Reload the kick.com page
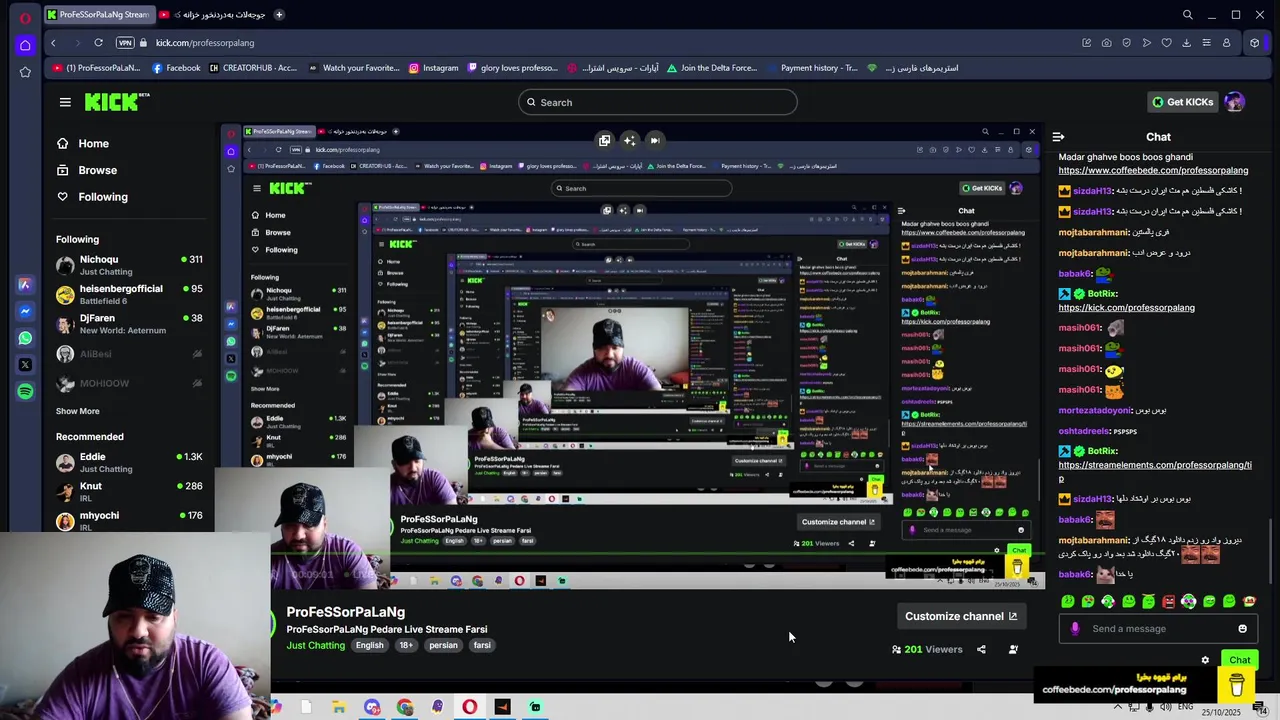Image resolution: width=1280 pixels, height=720 pixels. (x=98, y=43)
